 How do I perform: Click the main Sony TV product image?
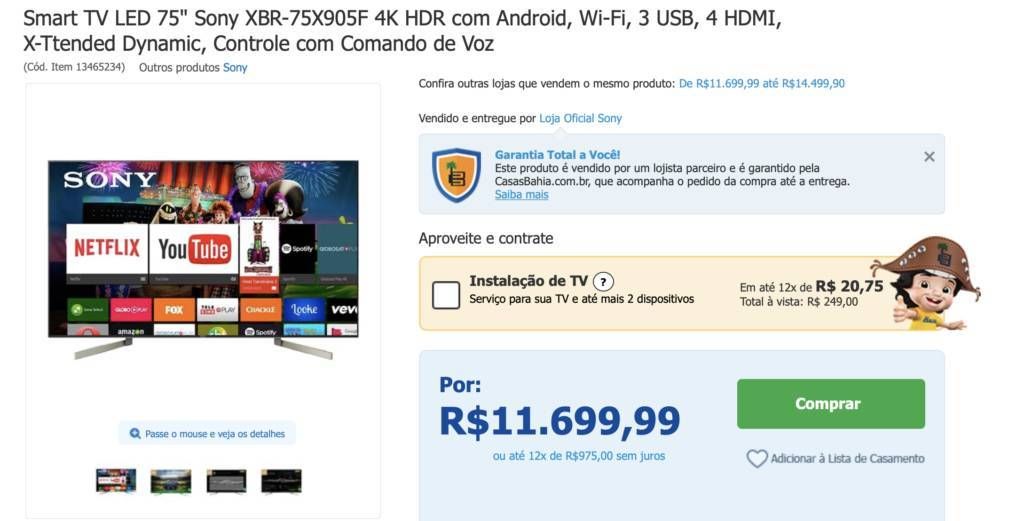203,259
